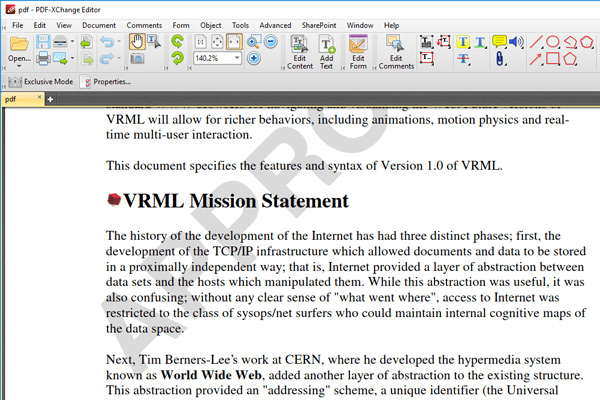The height and width of the screenshot is (400, 600).
Task: Select the Rectangle shape tool
Action: point(553,59)
